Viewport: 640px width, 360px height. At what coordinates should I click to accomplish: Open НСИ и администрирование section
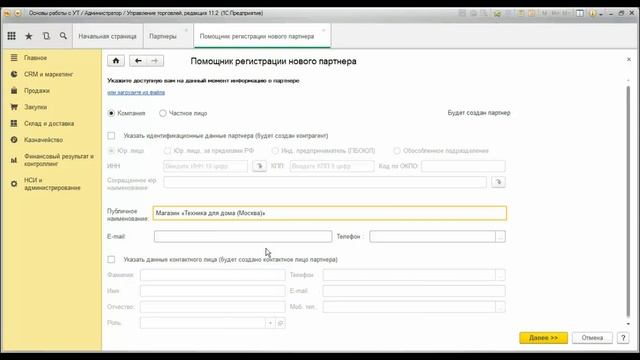click(52, 184)
